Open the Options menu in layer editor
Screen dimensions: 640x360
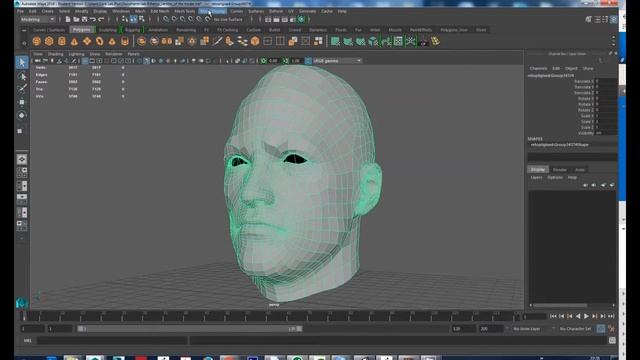[x=555, y=178]
